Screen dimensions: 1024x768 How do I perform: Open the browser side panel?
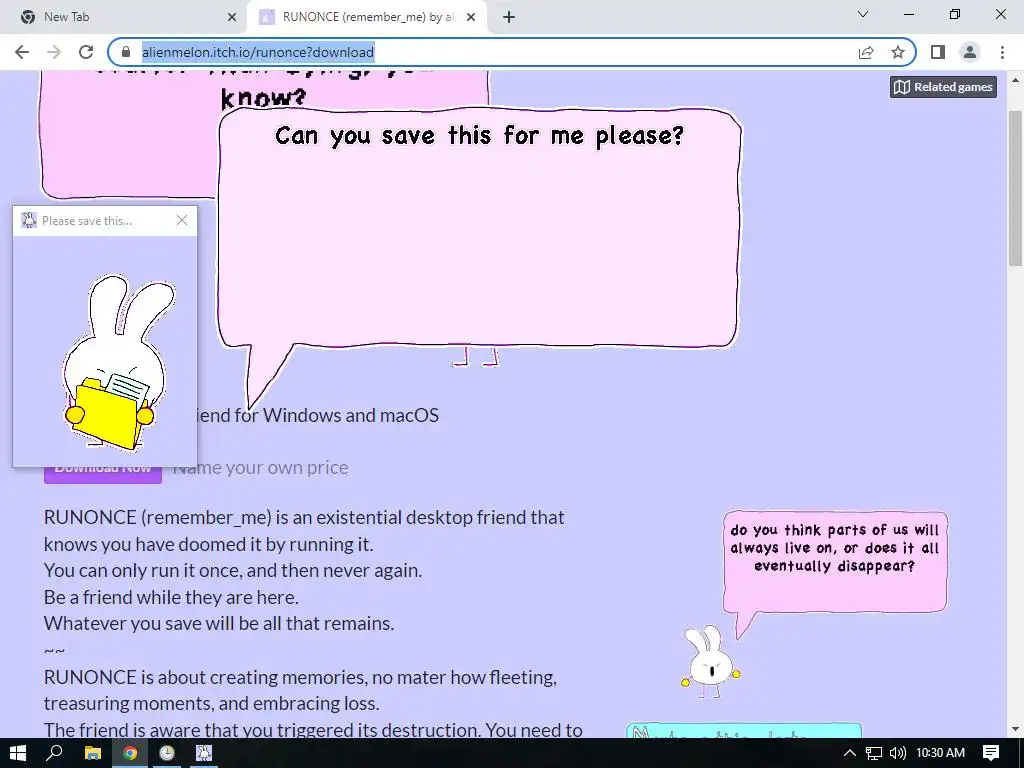(x=938, y=52)
